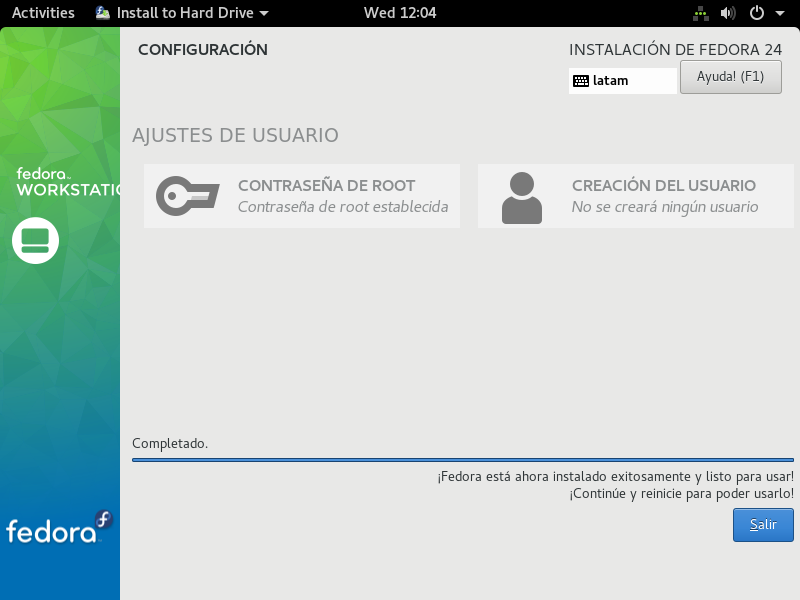Click the "CONFIGURACIÓN" title
800x600 pixels.
(203, 49)
